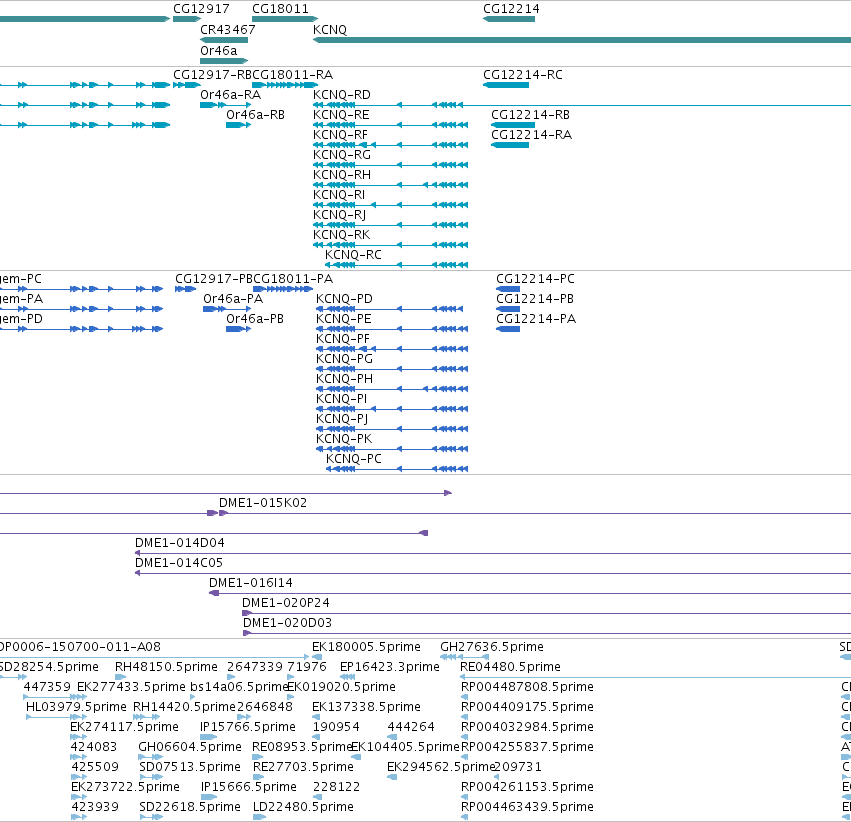Select EST RP004463439.5prime
This screenshot has height=822, width=851.
(x=527, y=807)
